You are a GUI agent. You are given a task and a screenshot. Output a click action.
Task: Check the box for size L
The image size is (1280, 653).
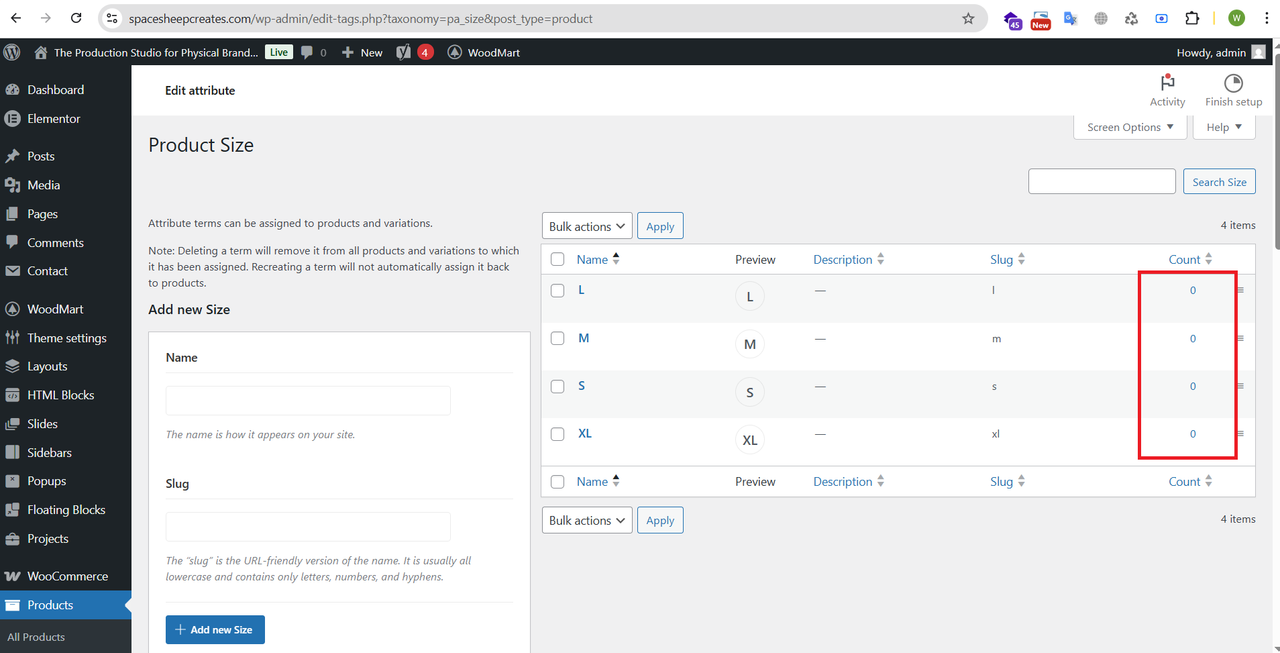coord(558,290)
